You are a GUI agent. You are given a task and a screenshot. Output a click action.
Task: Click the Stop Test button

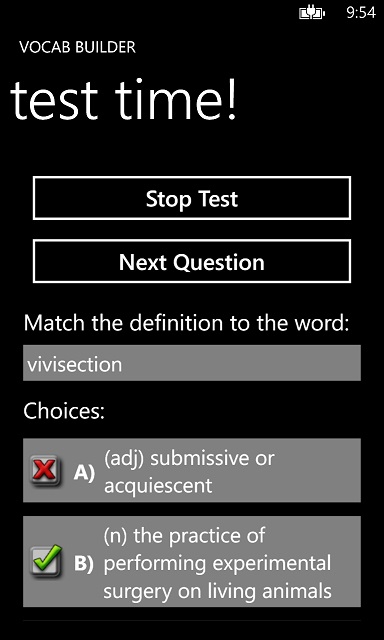click(x=192, y=198)
